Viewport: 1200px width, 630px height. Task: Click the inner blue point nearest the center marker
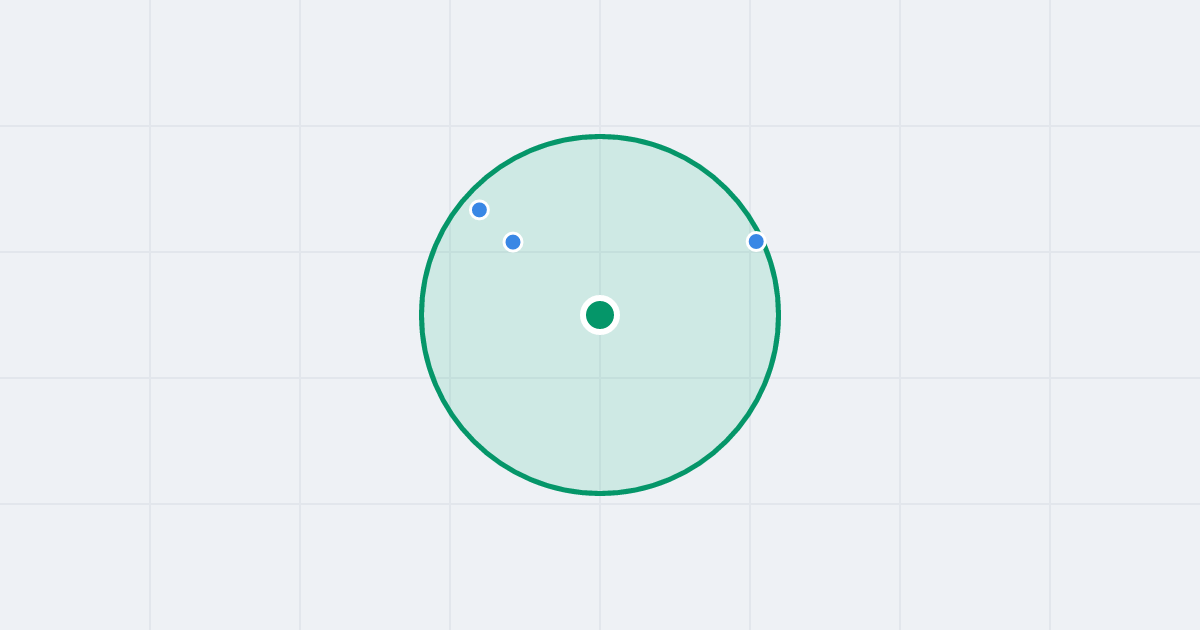coord(513,242)
